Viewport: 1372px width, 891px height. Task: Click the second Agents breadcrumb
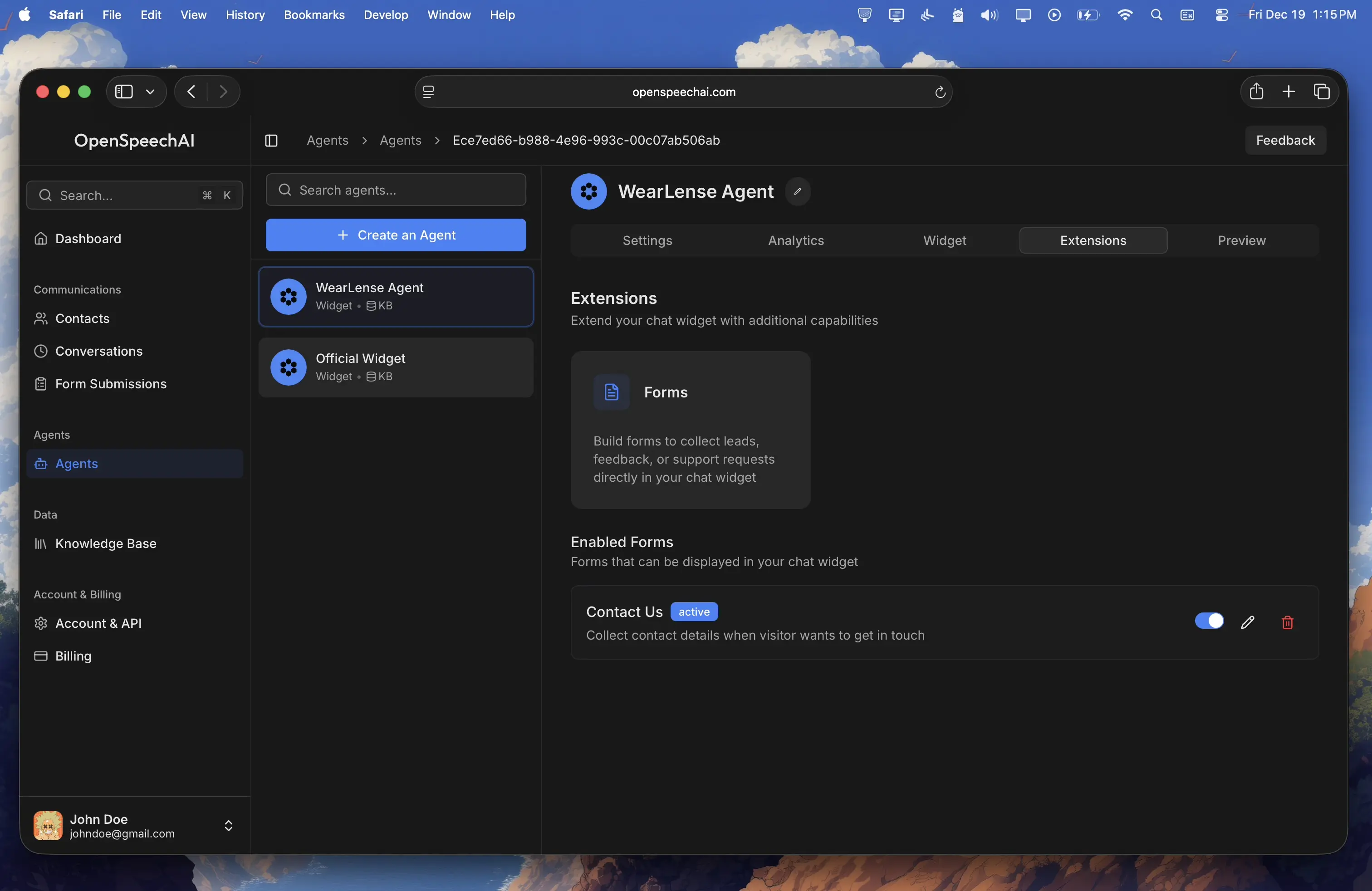coord(400,140)
